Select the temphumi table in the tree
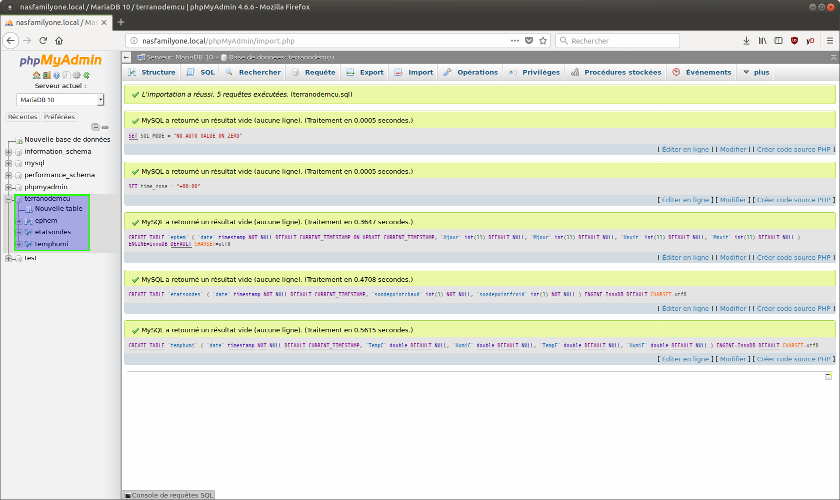 point(52,243)
